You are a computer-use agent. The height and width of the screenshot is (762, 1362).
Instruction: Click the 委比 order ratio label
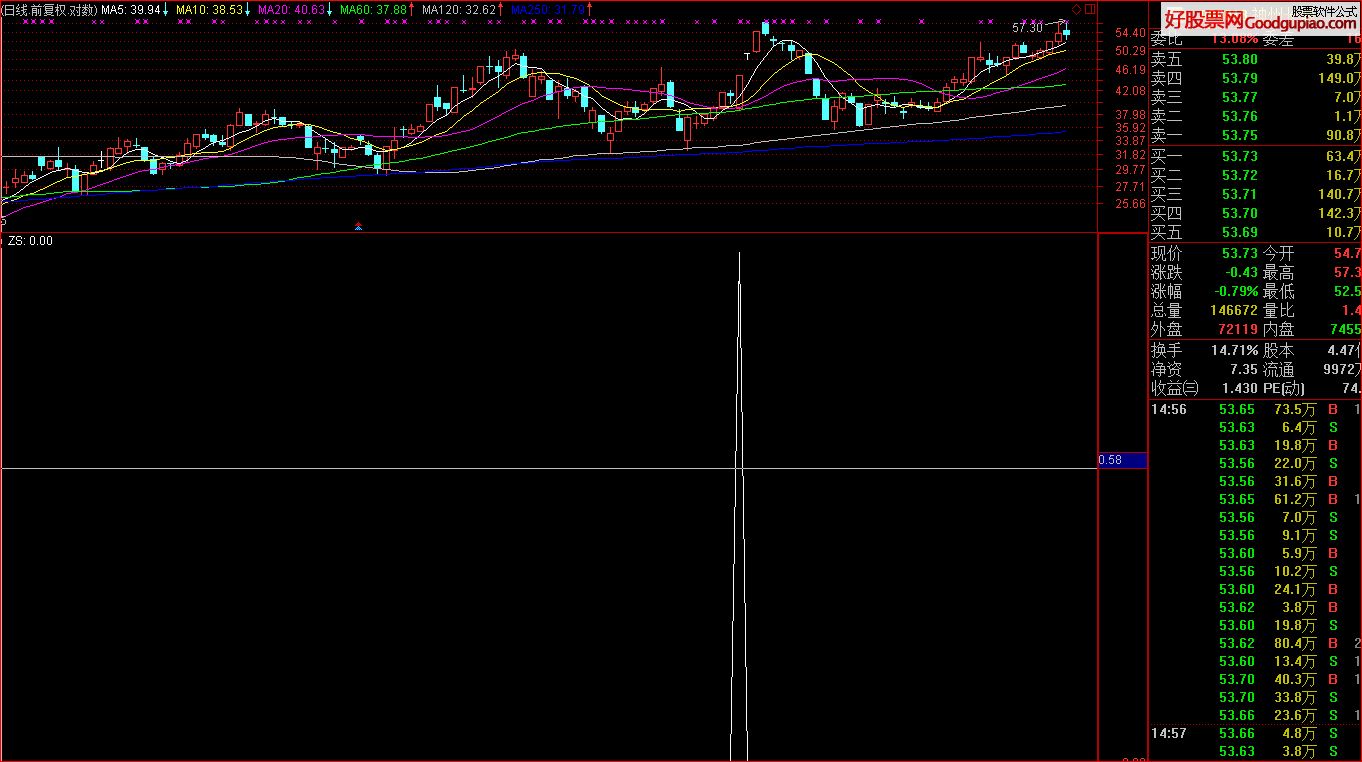pyautogui.click(x=1166, y=41)
